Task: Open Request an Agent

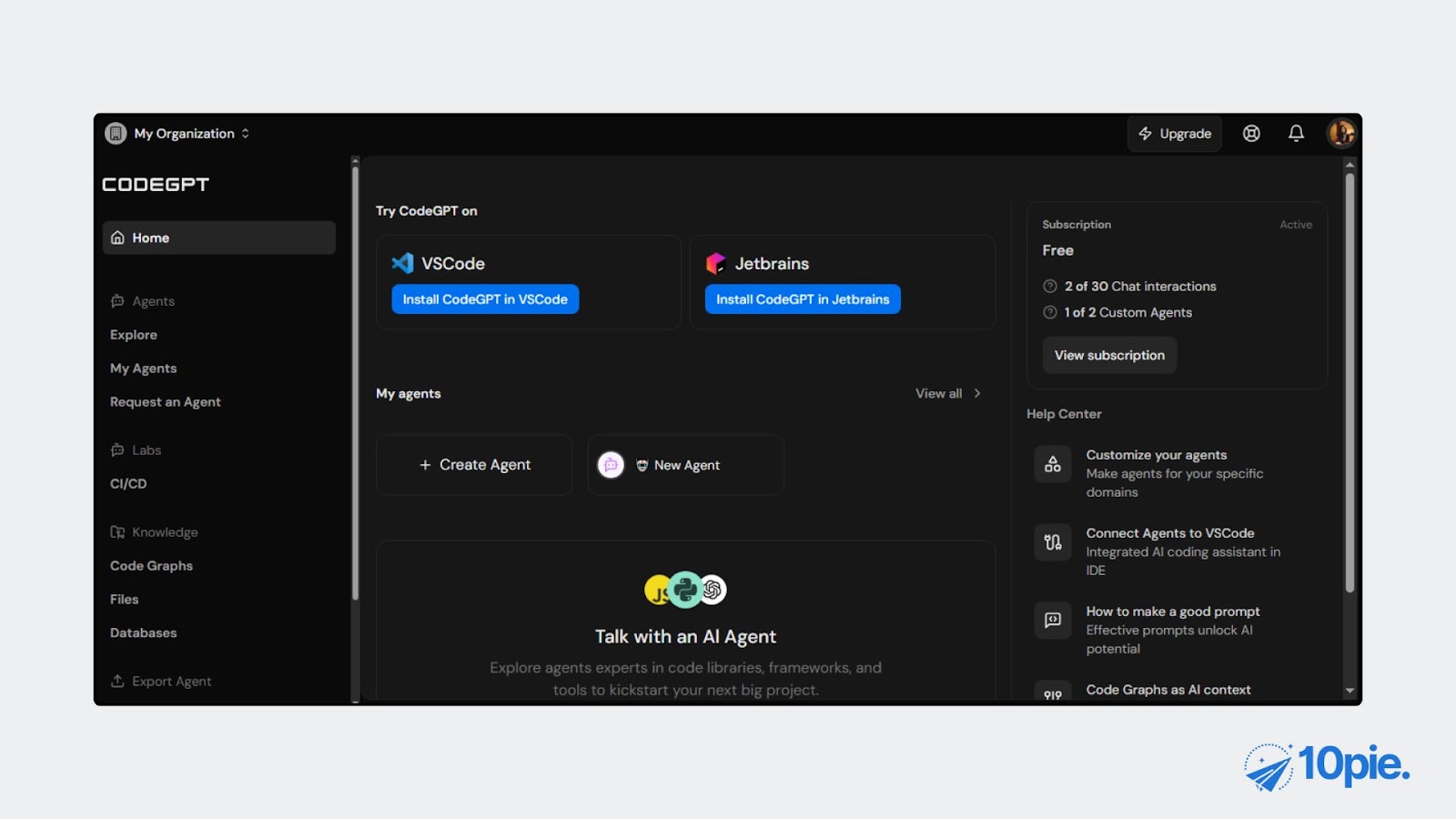Action: click(166, 402)
